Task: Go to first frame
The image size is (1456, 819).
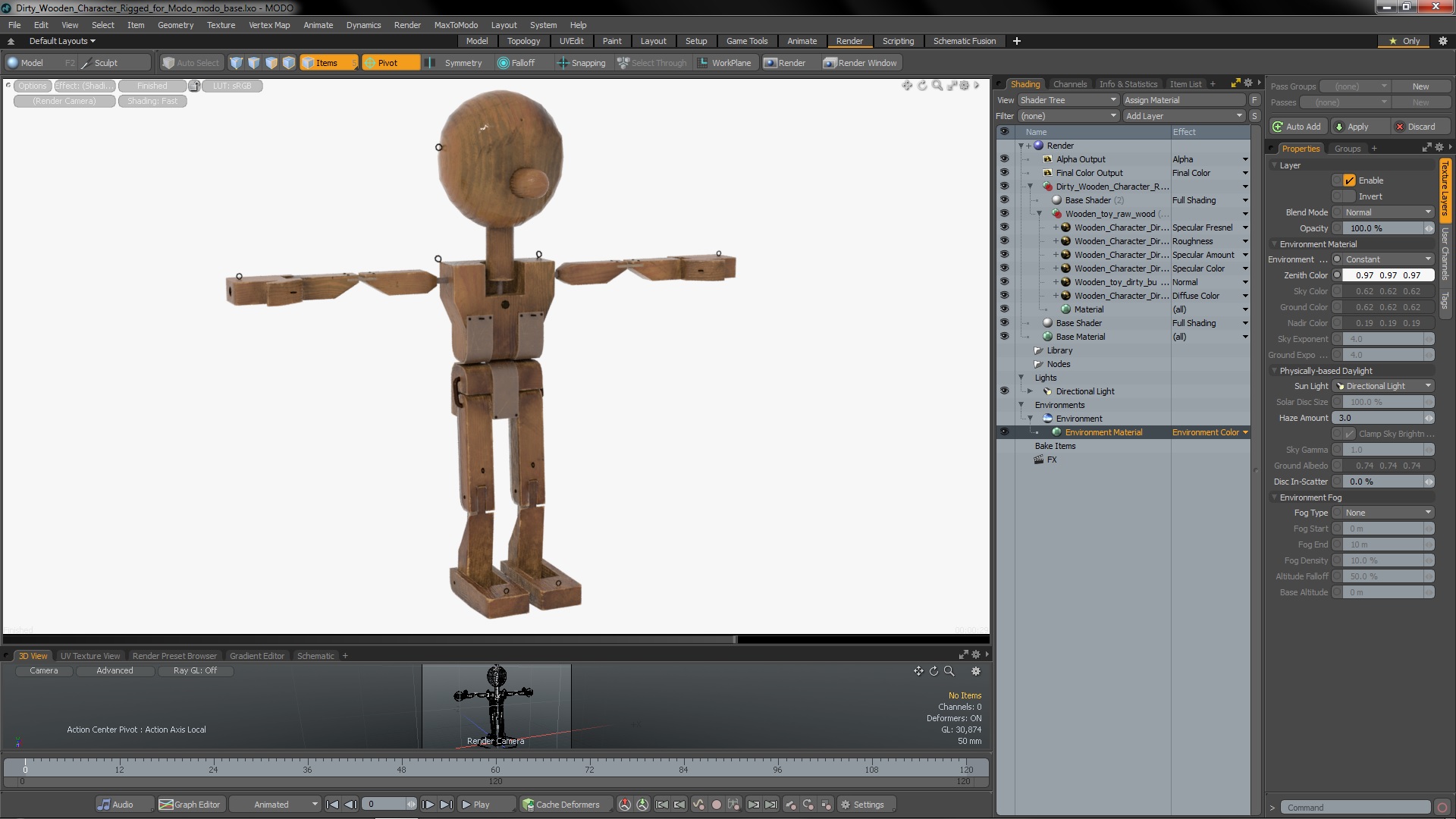Action: pos(333,805)
